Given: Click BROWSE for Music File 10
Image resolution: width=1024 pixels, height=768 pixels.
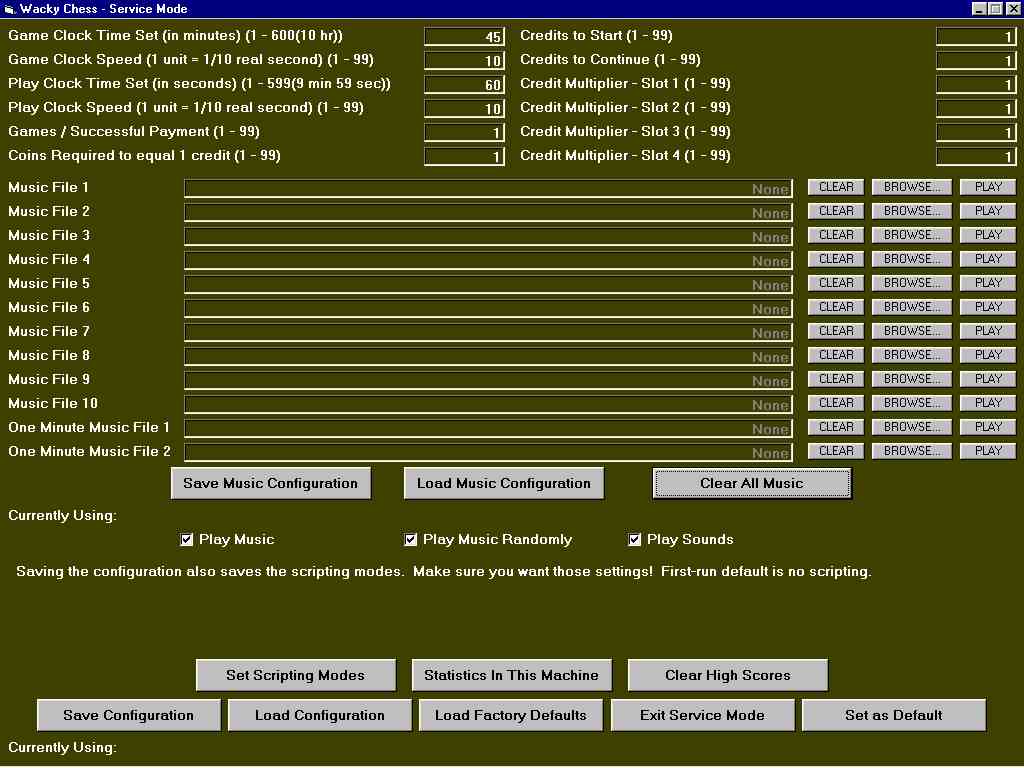Looking at the screenshot, I should (x=912, y=404).
